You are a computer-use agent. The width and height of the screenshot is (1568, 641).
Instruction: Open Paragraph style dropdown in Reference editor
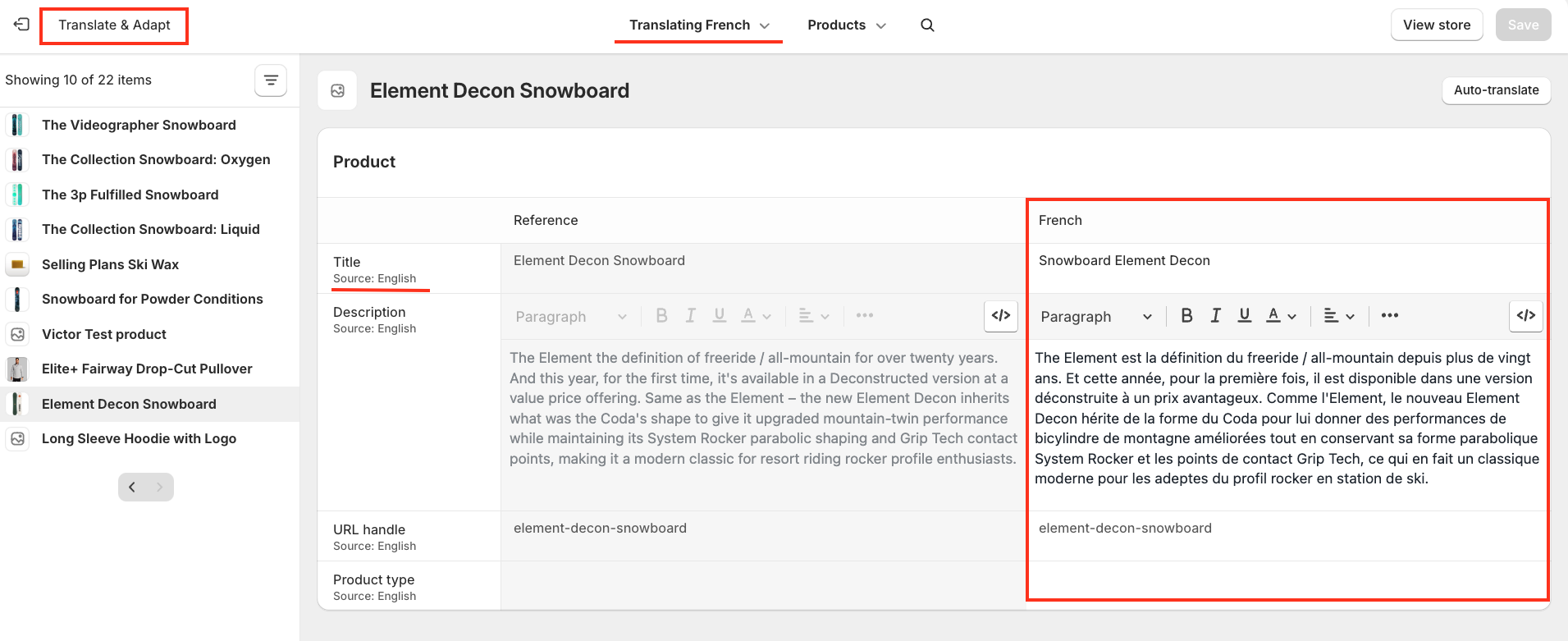click(x=571, y=317)
